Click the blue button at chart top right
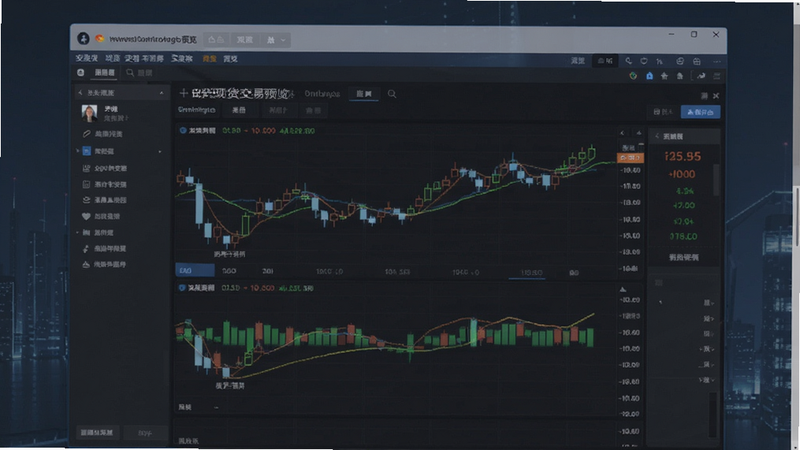Viewport: 800px width, 450px height. (x=701, y=112)
